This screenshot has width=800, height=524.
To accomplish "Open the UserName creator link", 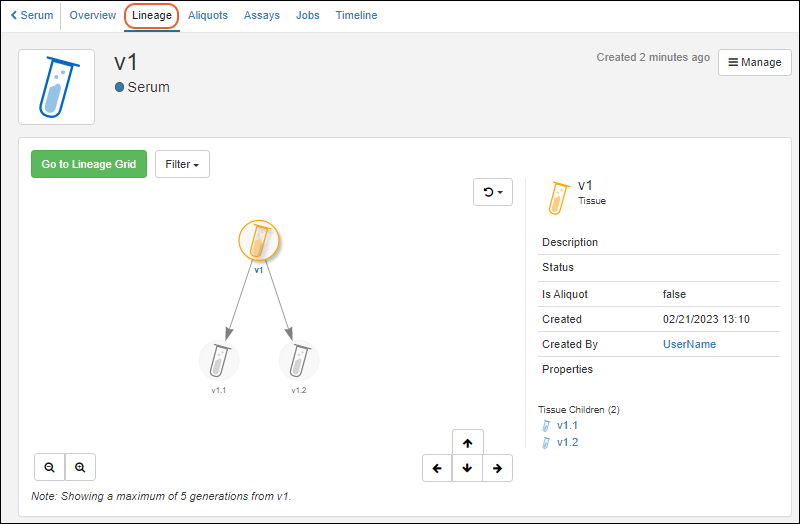I will [x=689, y=344].
